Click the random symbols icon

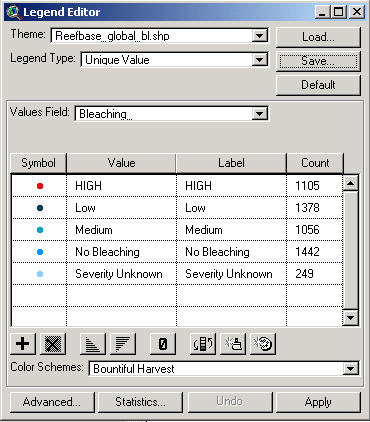point(263,344)
